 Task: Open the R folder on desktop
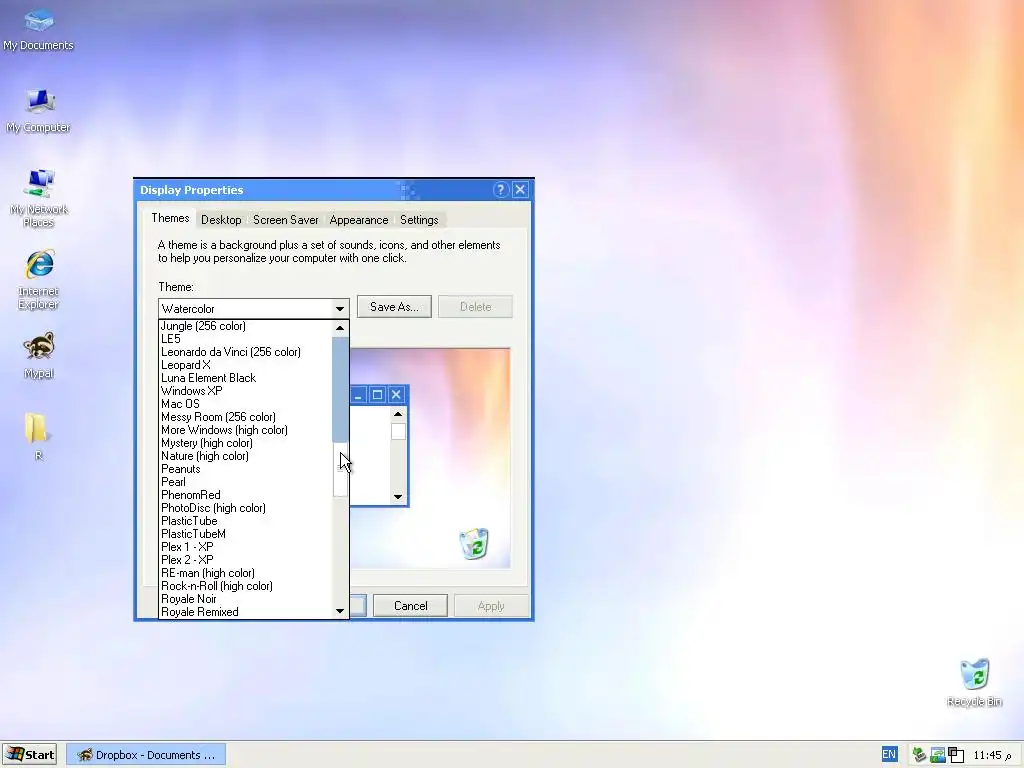tap(37, 436)
